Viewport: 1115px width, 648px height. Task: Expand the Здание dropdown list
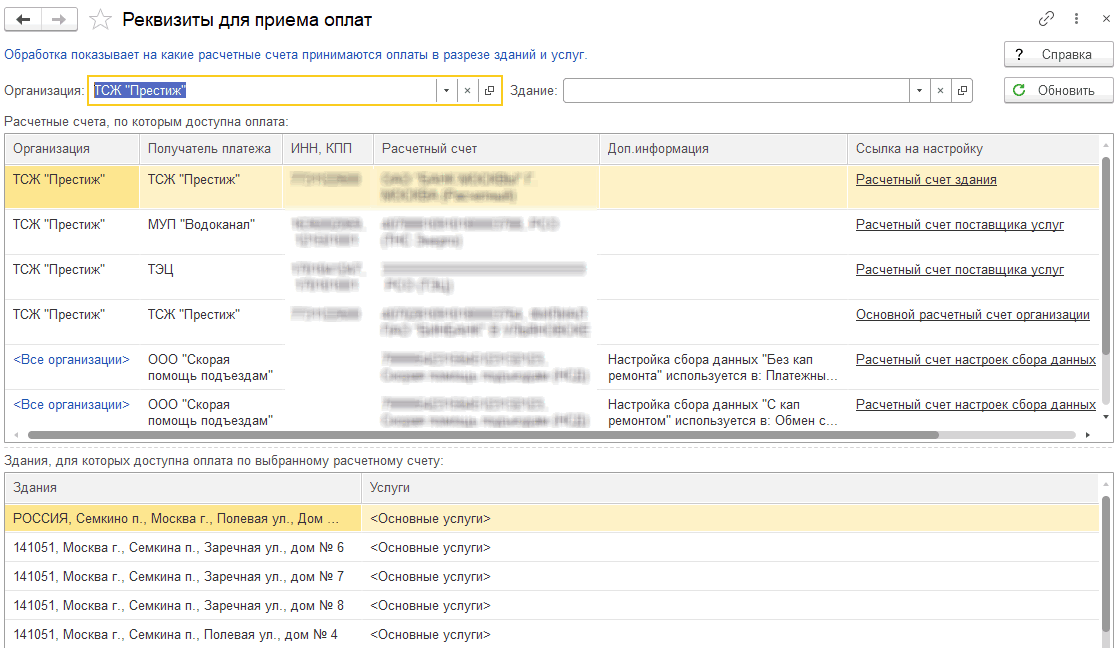(918, 90)
